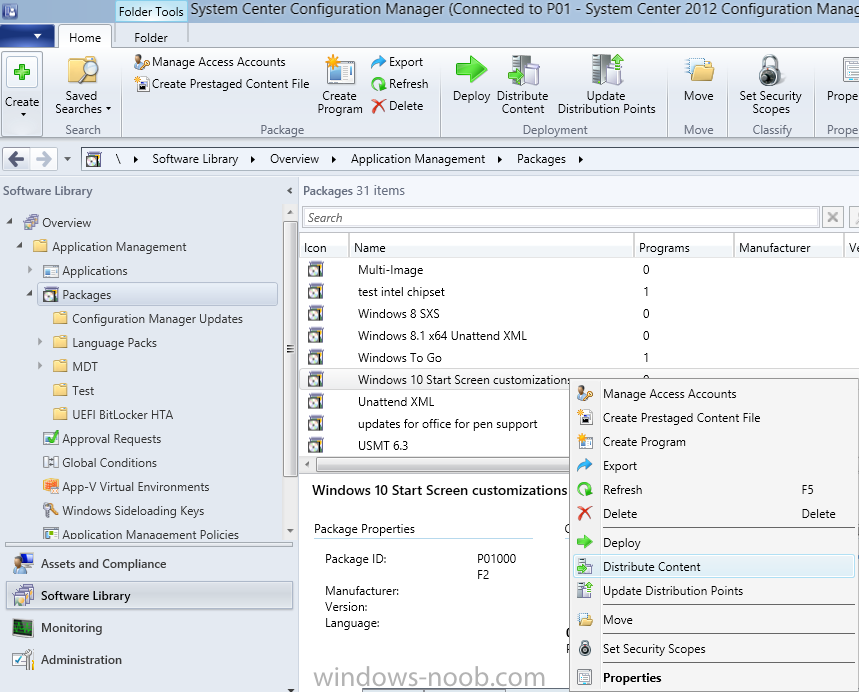This screenshot has height=692, width=859.
Task: Click the Set Security Scopes padlock icon
Action: [x=770, y=70]
